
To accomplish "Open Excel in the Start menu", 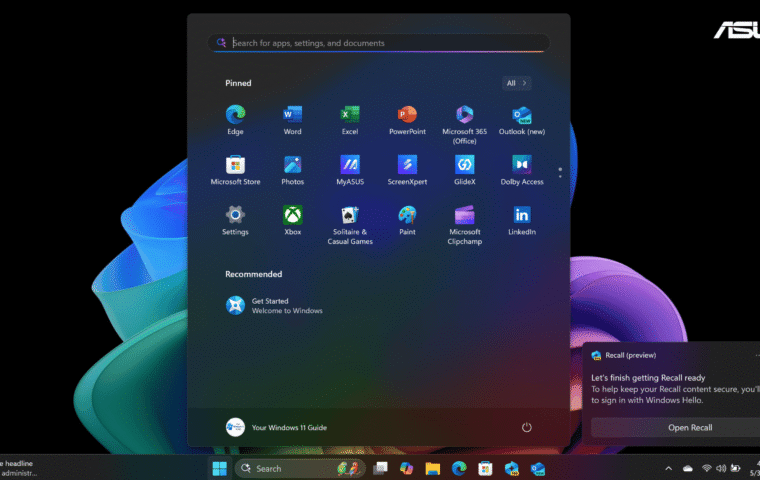I will pos(349,120).
